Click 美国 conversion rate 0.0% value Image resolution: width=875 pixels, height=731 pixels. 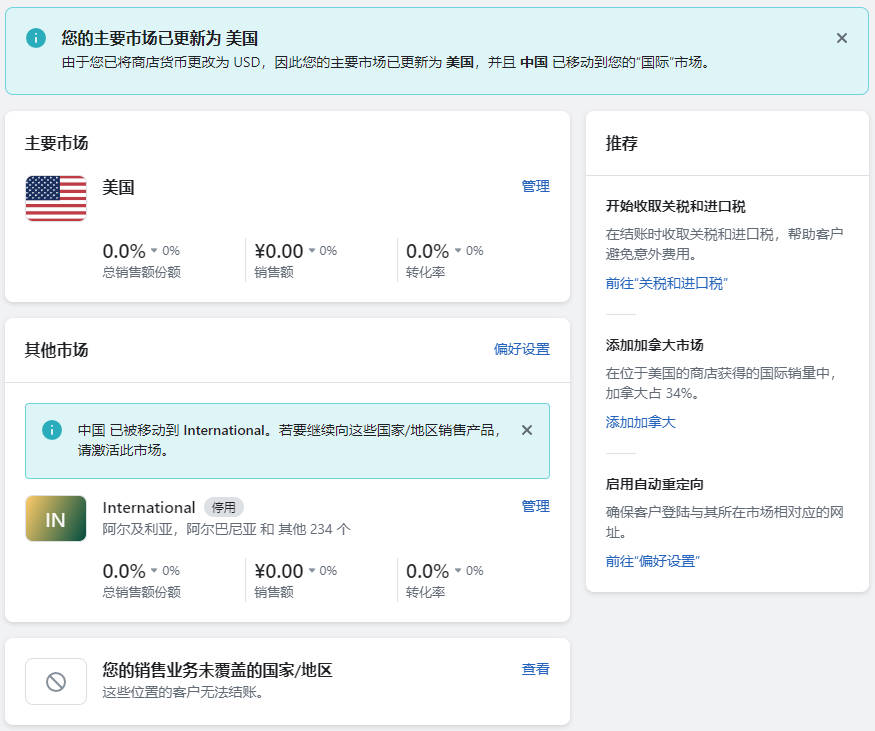tap(427, 251)
